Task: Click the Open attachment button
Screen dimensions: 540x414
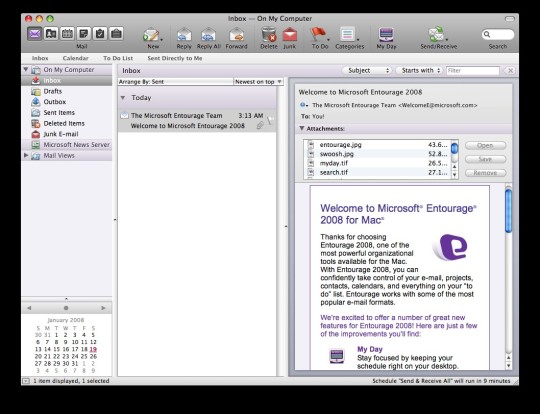Action: [x=485, y=145]
